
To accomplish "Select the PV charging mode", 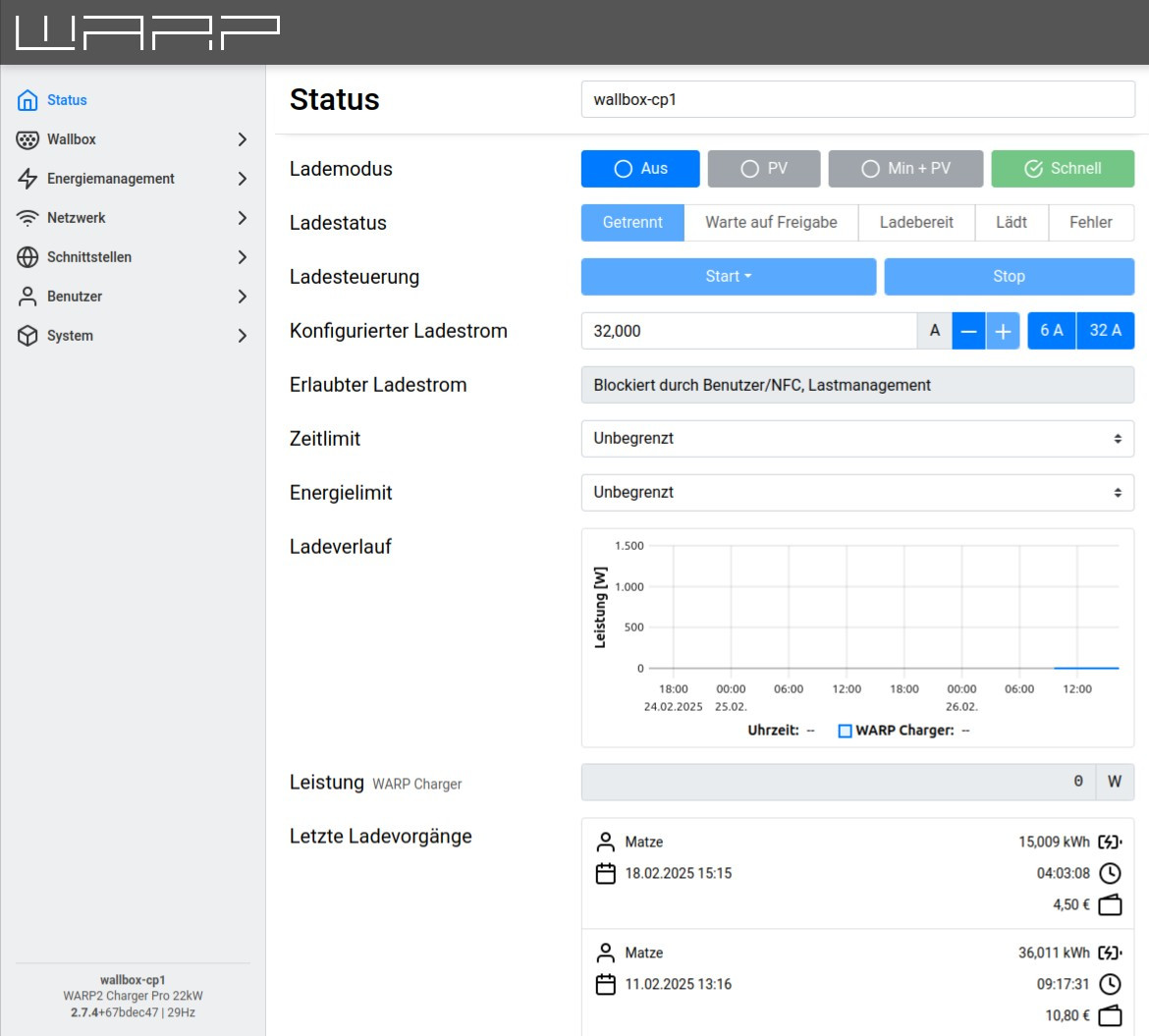I will 763,169.
